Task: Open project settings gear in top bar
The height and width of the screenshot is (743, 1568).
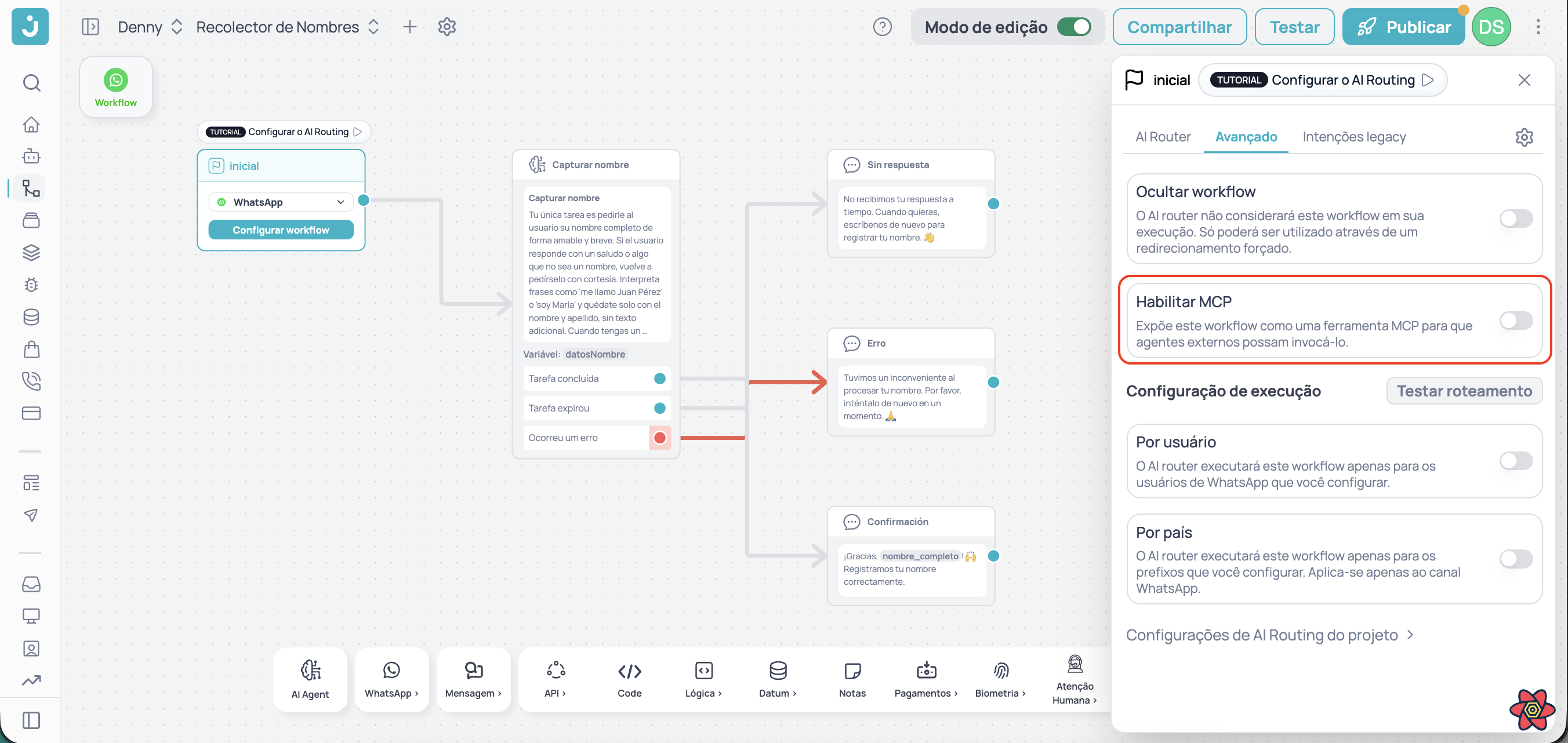Action: pos(447,27)
